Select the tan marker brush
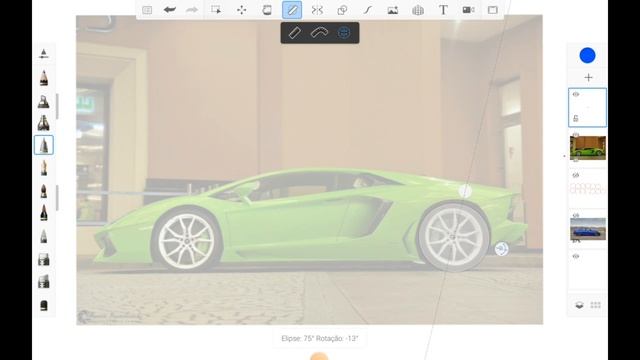 click(x=44, y=168)
